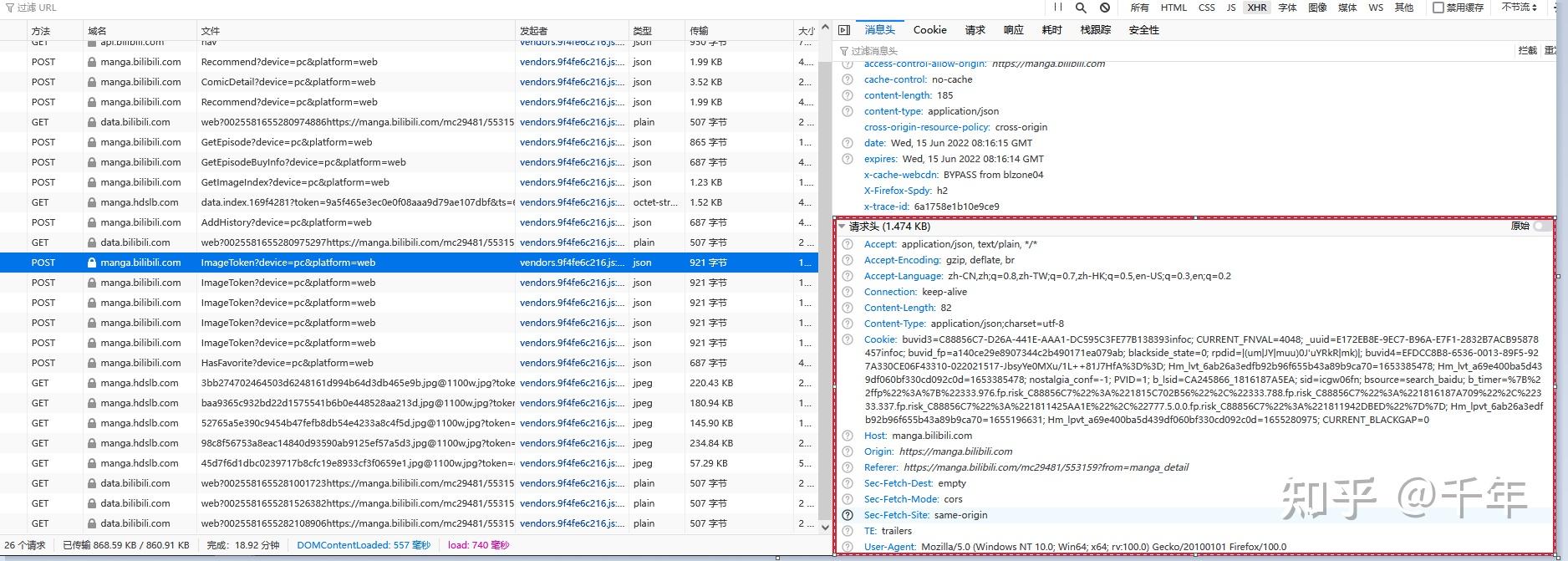This screenshot has height=561, width=1568.
Task: Switch to the 响应 tab
Action: pyautogui.click(x=1014, y=30)
